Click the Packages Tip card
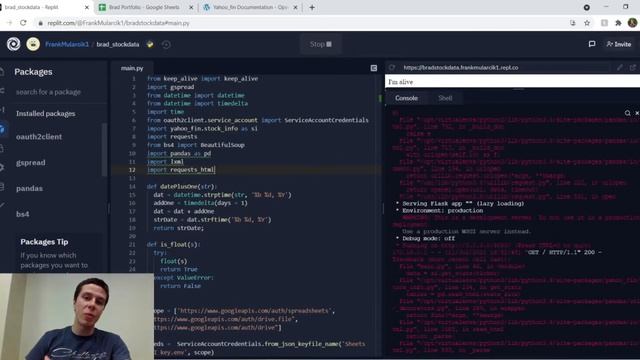 point(60,253)
